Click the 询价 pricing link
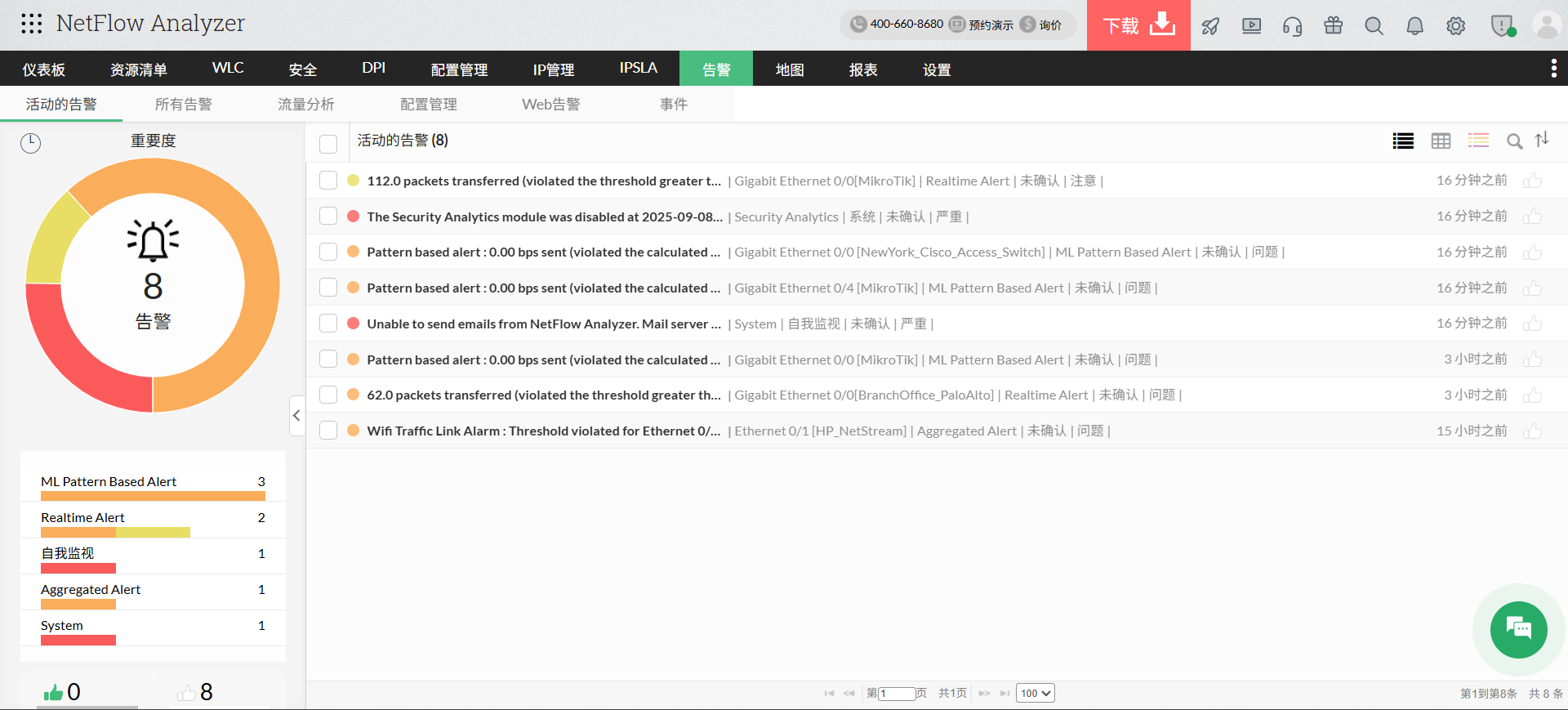Screen dimensions: 1568x710 click(1050, 25)
